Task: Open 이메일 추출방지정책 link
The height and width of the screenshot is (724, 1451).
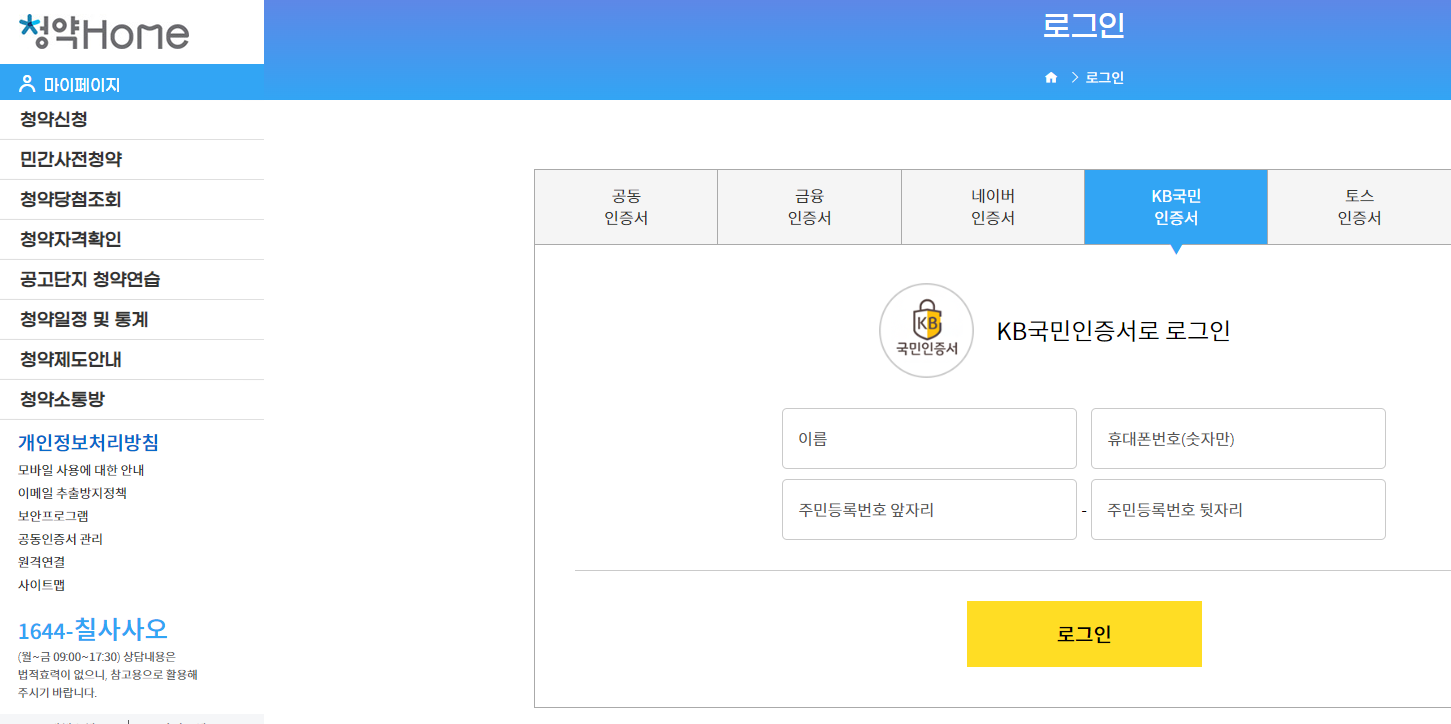Action: click(x=72, y=493)
